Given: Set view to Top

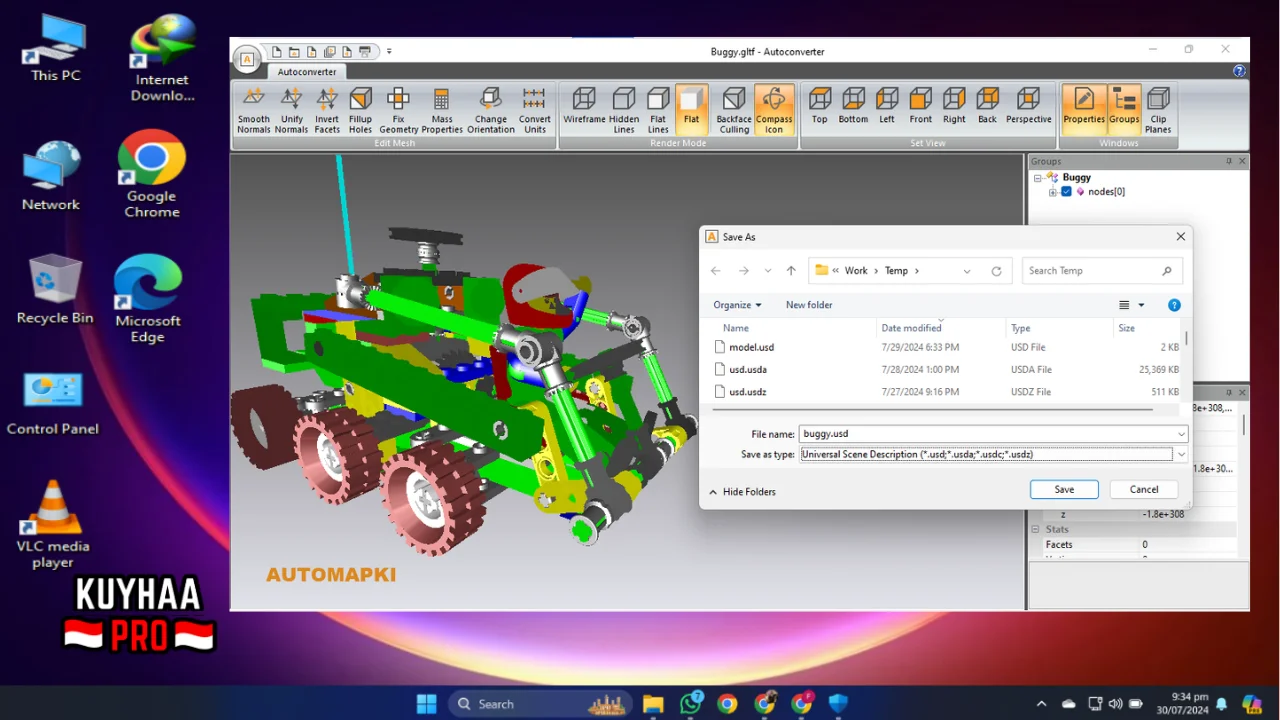Looking at the screenshot, I should pyautogui.click(x=820, y=108).
